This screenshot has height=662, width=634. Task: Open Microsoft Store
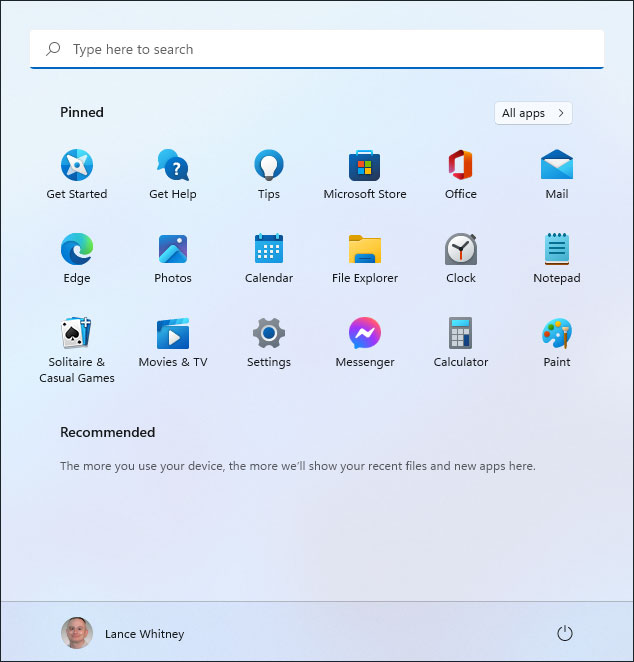coord(365,166)
